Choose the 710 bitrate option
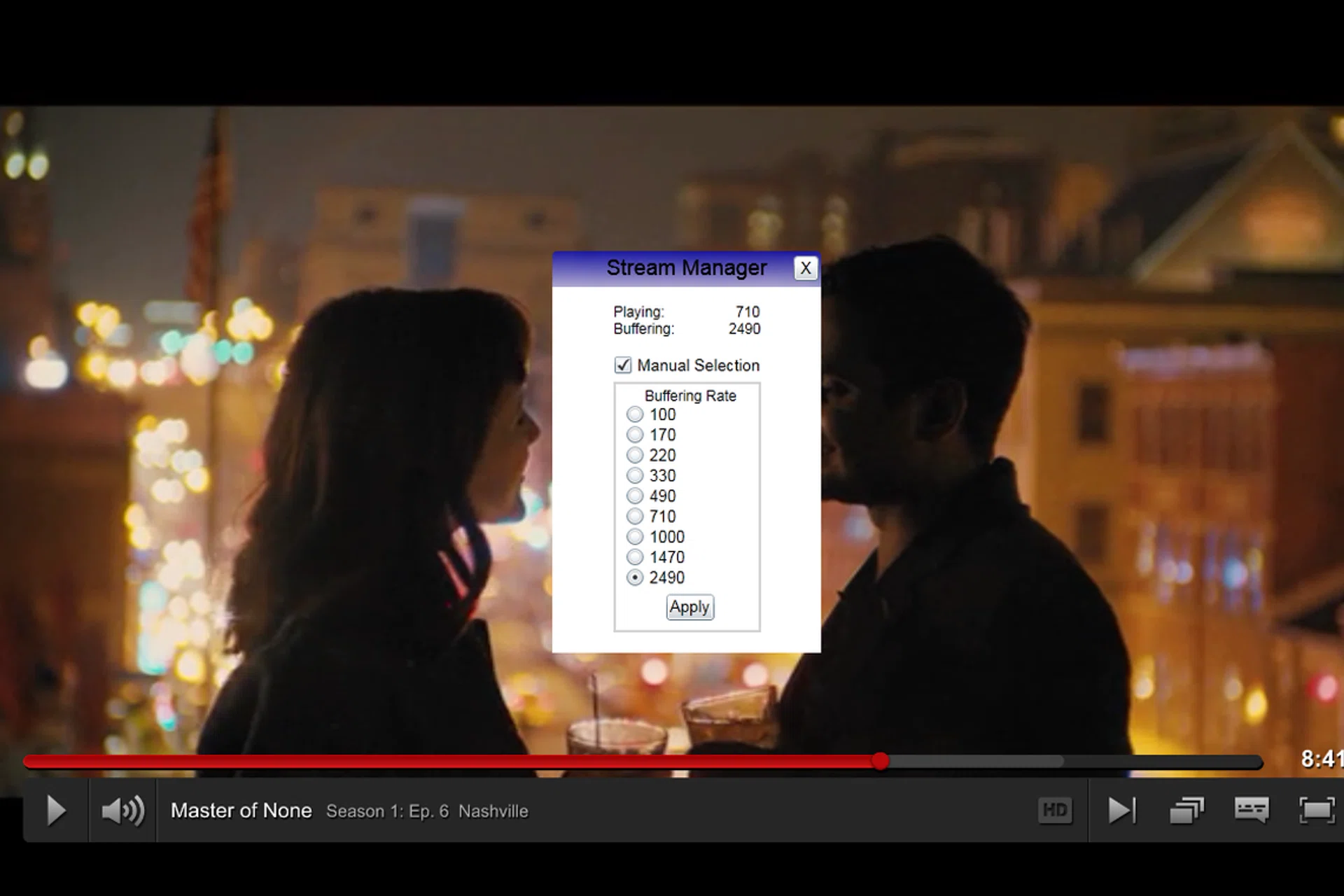 pos(635,517)
